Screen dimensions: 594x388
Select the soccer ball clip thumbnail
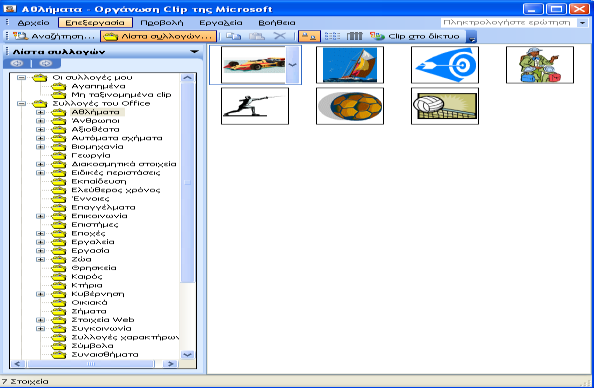350,106
